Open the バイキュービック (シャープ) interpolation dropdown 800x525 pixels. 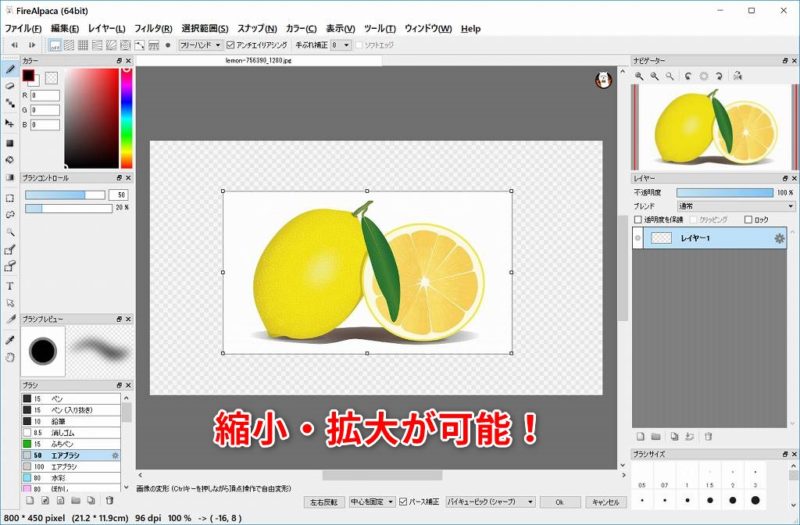pyautogui.click(x=490, y=501)
